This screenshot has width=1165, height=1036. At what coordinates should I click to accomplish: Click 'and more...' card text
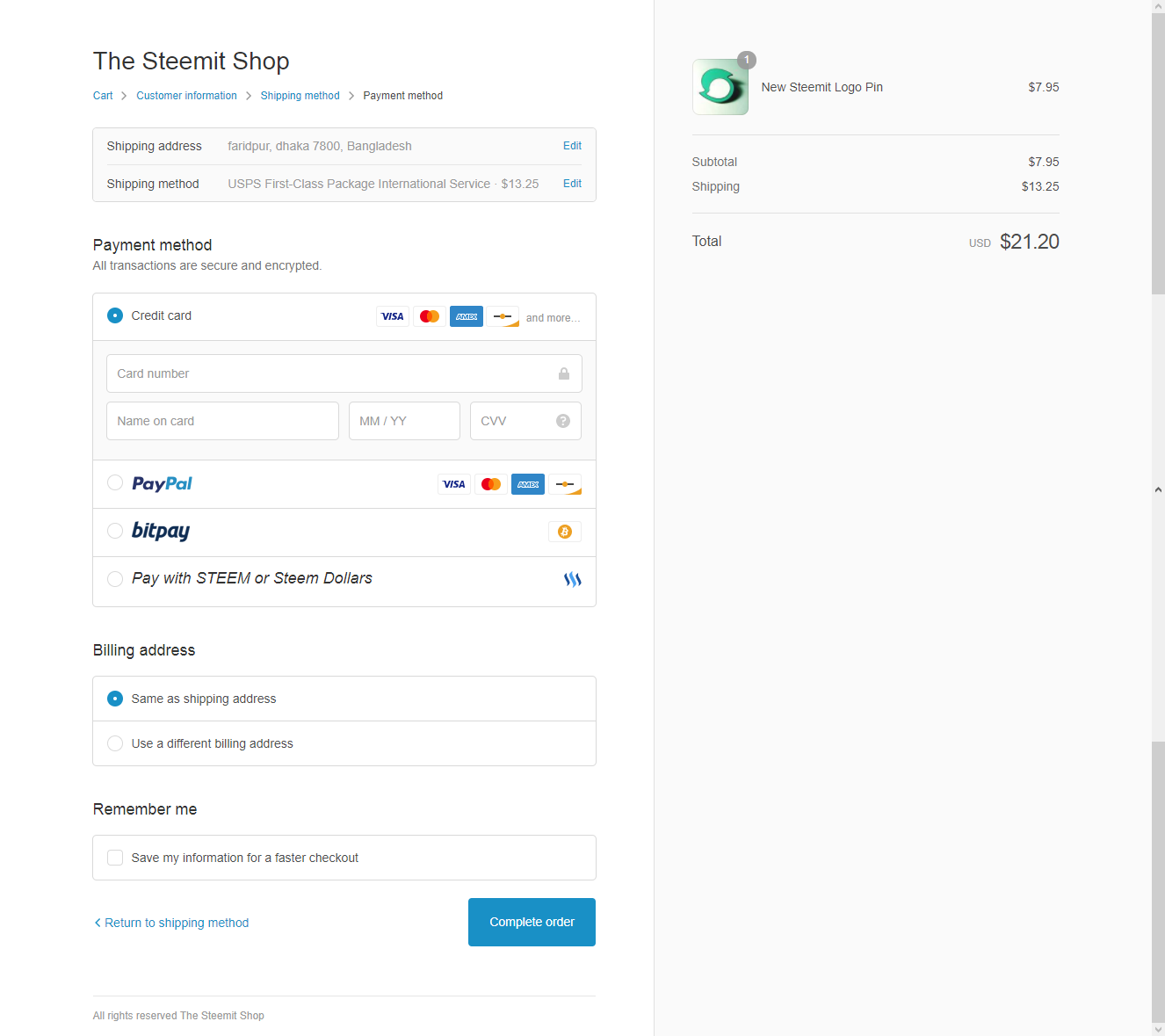[553, 318]
